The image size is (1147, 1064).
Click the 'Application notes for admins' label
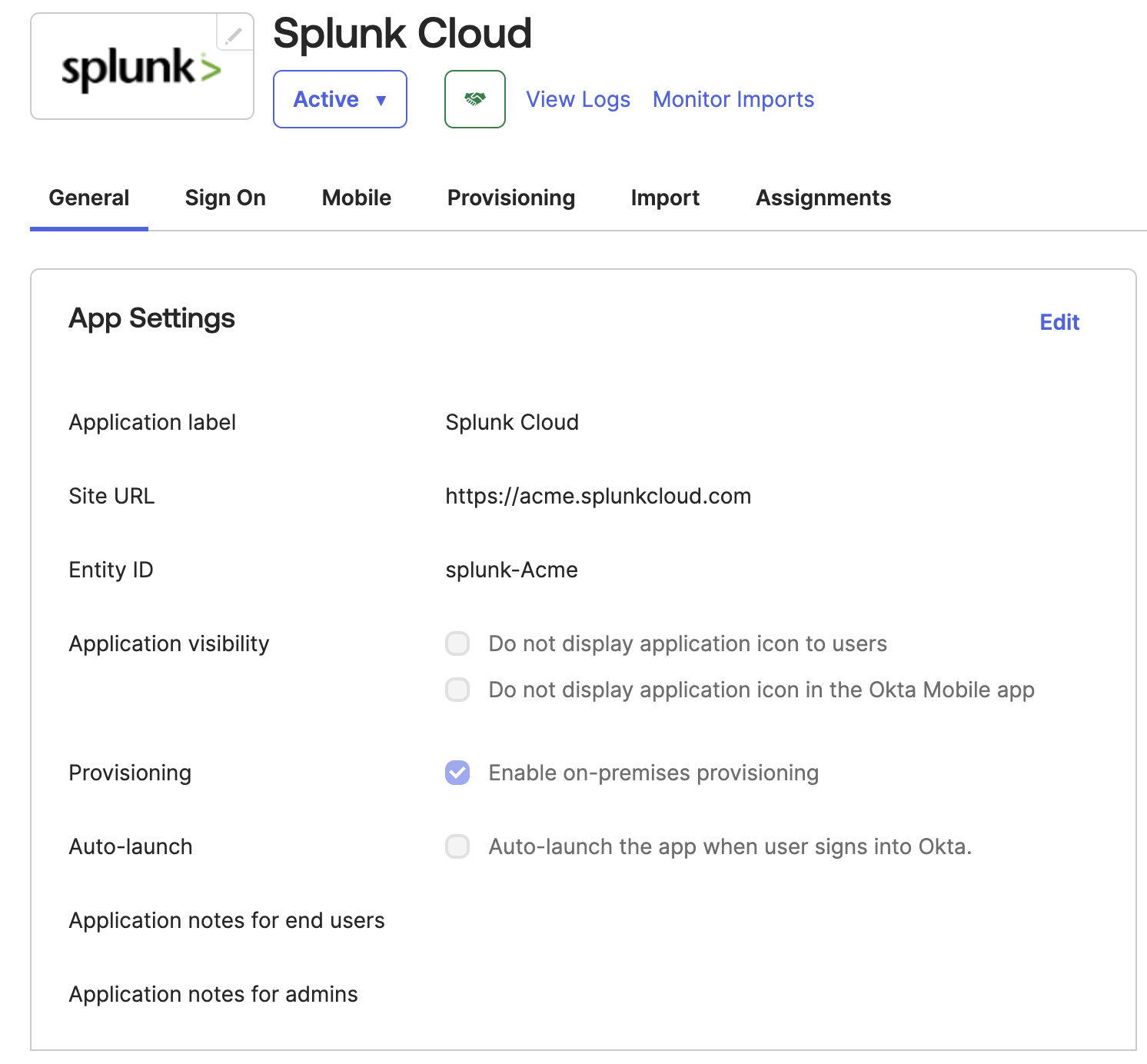click(x=213, y=994)
